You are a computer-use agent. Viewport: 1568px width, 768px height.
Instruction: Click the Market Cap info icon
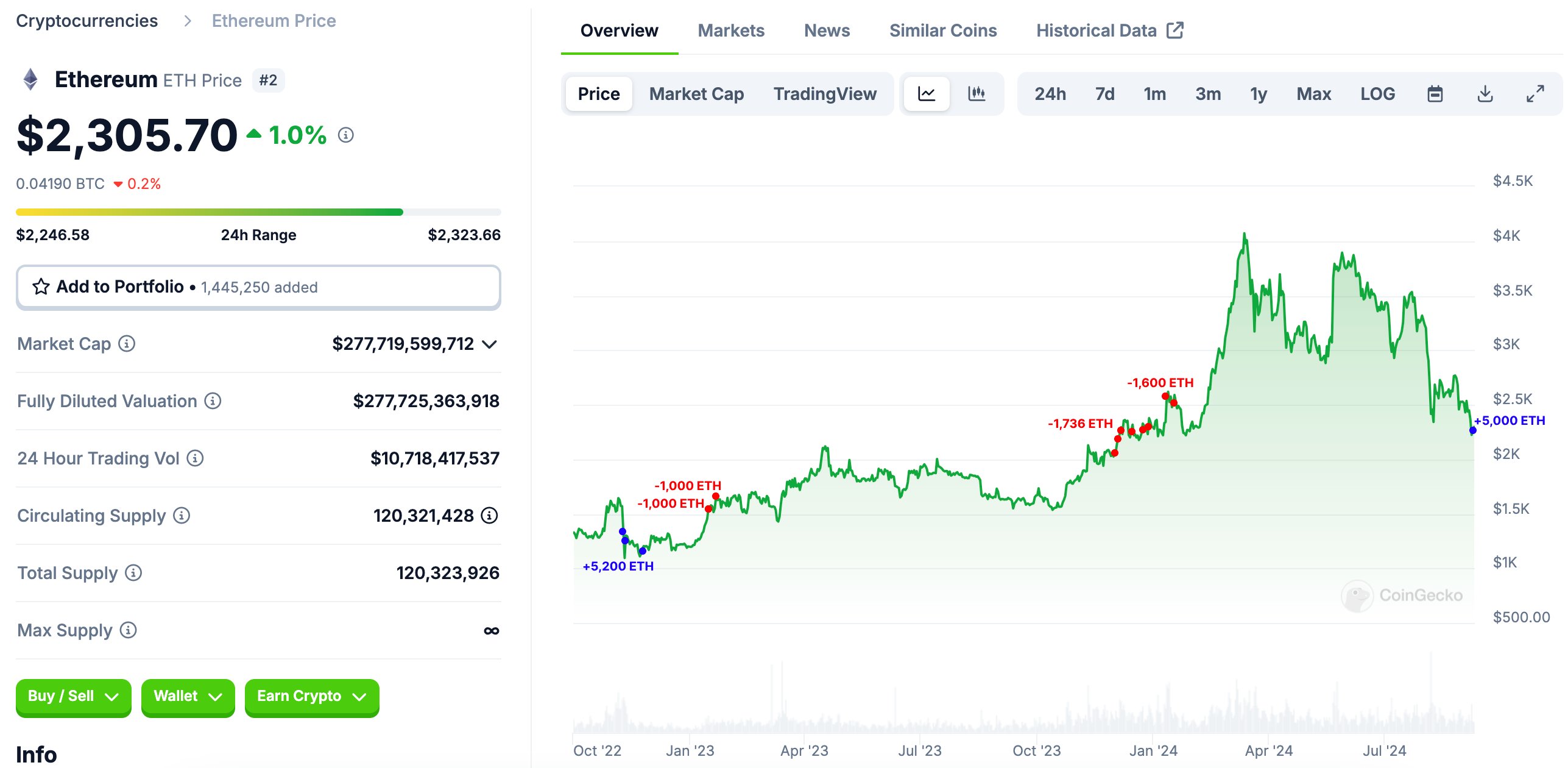(x=125, y=344)
